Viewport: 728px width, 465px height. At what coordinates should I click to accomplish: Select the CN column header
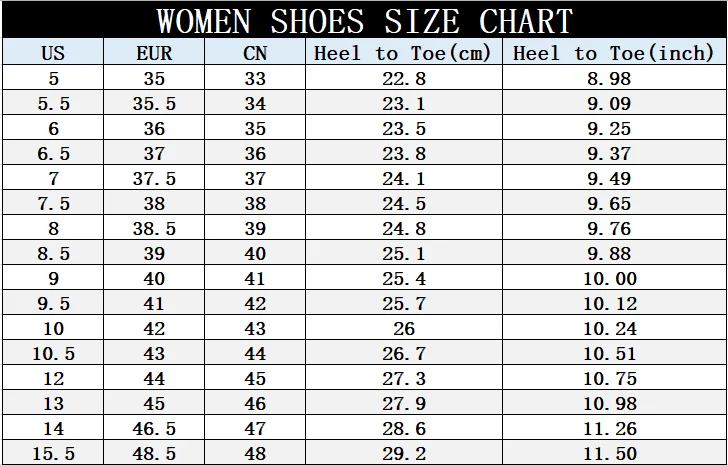pos(255,52)
